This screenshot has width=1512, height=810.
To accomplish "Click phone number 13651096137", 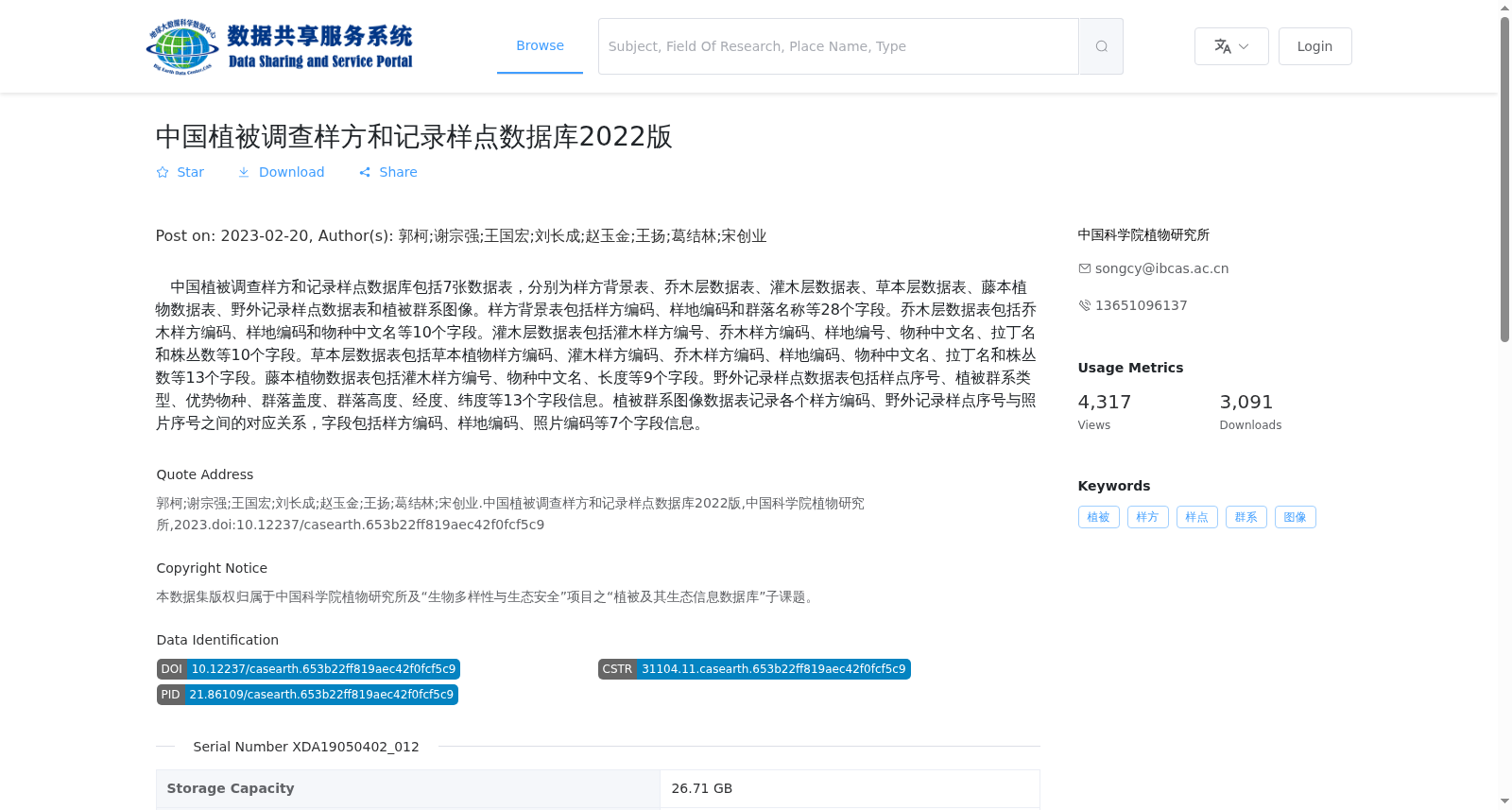I will click(x=1141, y=305).
